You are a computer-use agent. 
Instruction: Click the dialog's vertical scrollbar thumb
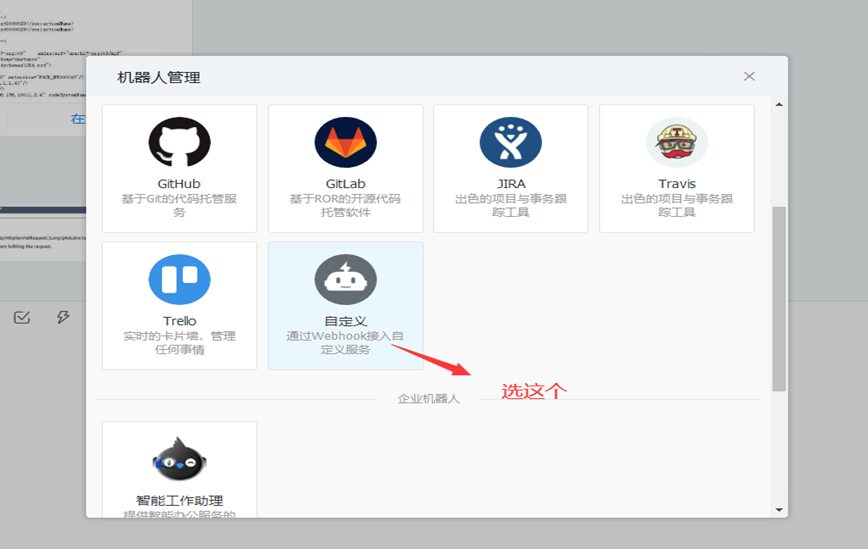pos(779,299)
